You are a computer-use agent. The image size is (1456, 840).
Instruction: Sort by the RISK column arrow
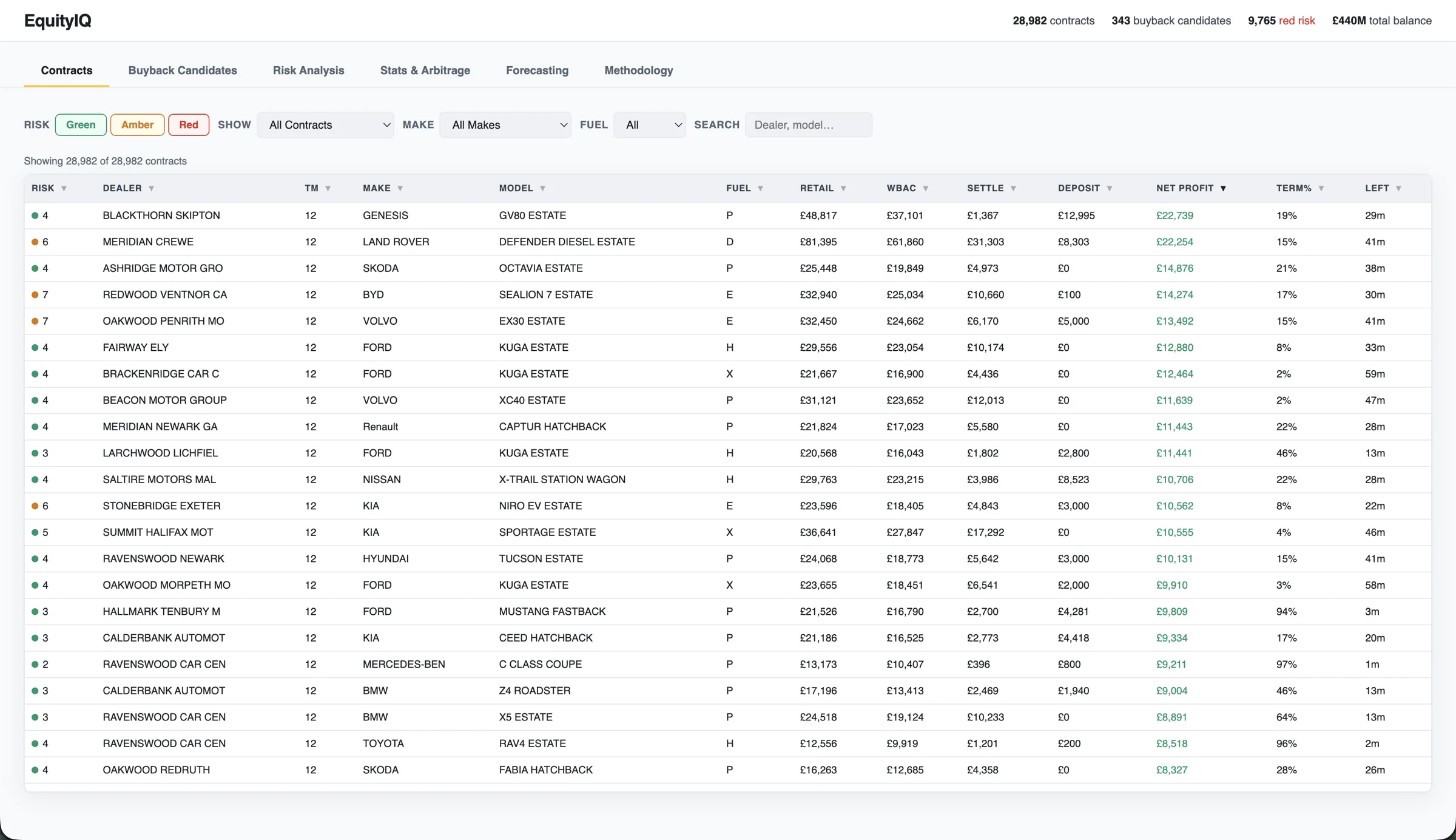tap(64, 189)
